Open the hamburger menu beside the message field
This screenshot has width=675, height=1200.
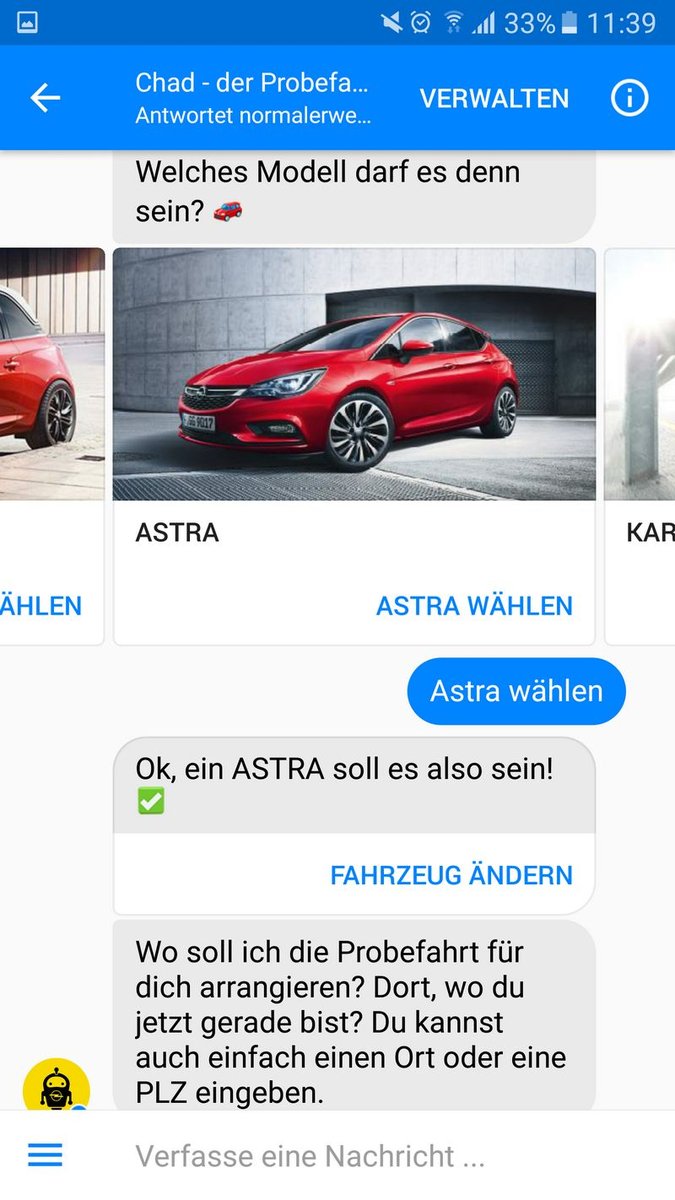tap(45, 1156)
